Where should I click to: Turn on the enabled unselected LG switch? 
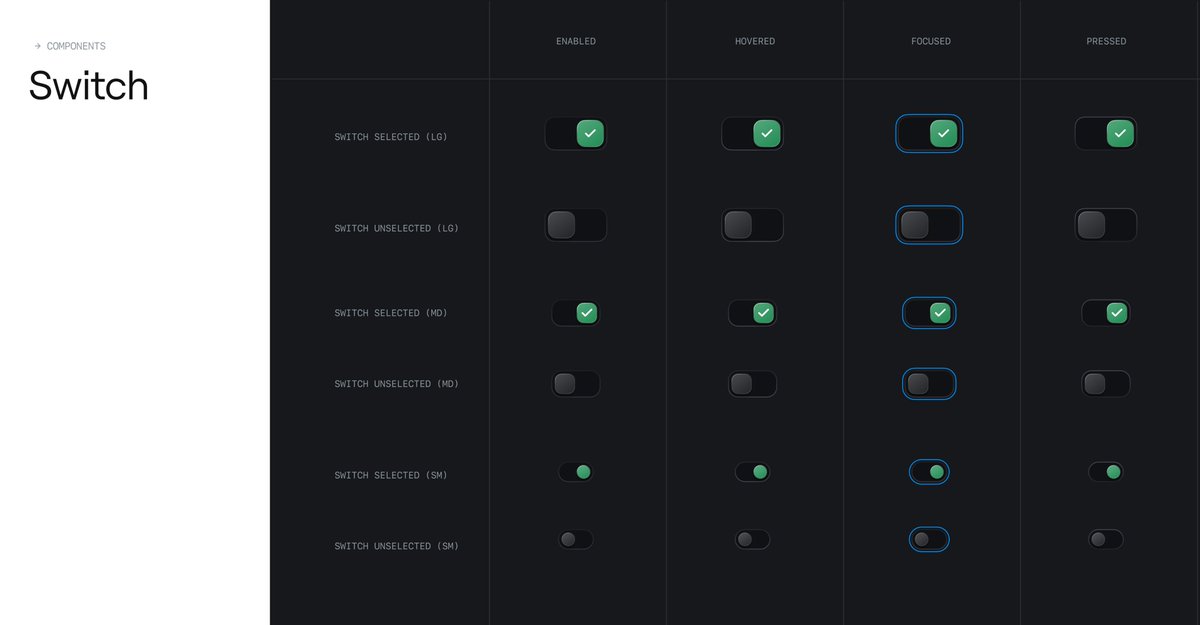tap(576, 225)
